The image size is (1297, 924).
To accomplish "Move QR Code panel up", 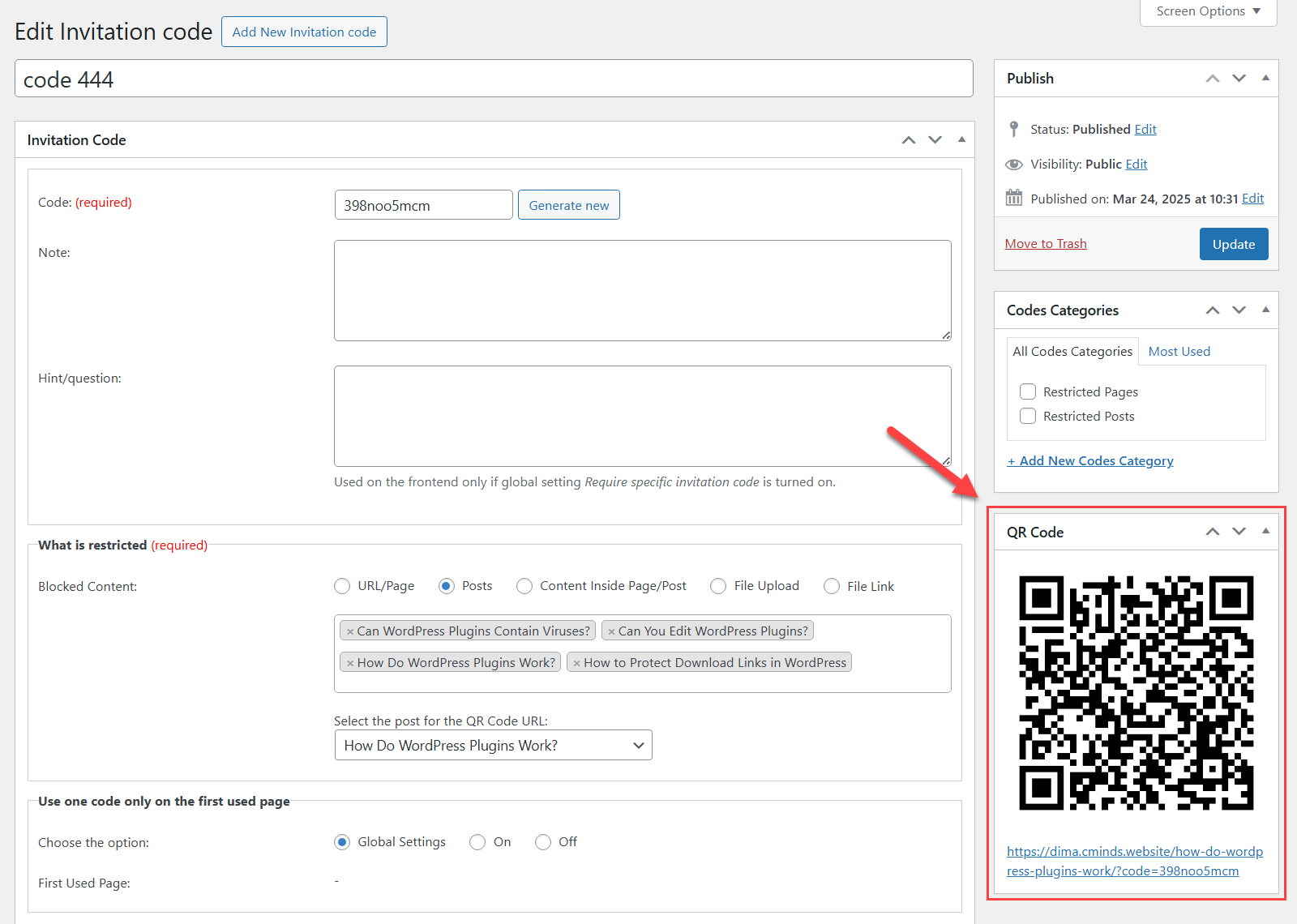I will (x=1213, y=532).
